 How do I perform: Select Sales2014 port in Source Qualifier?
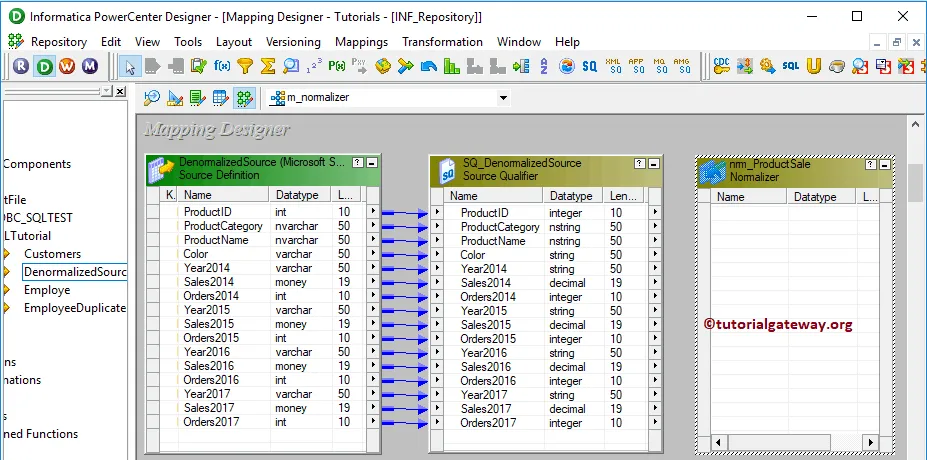543,283
